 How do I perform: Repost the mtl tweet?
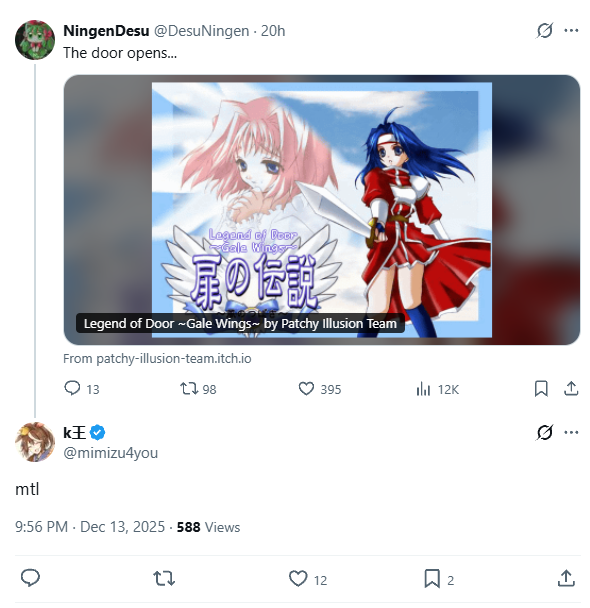click(x=164, y=578)
